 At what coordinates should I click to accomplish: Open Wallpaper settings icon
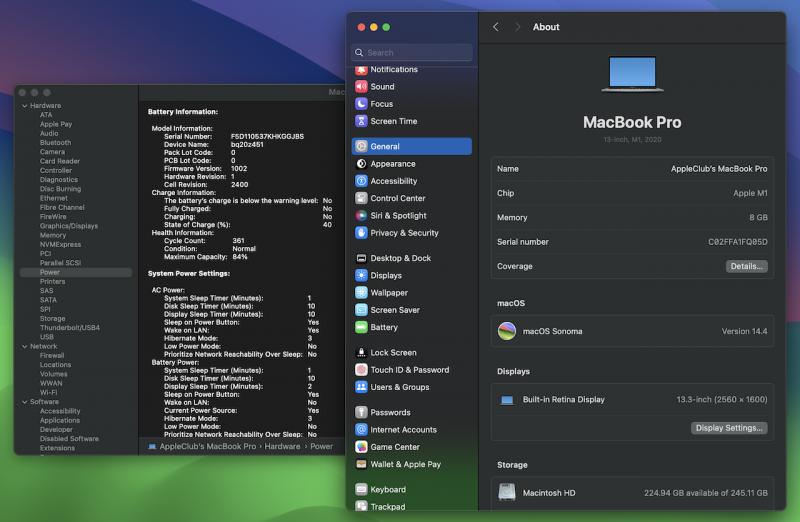(361, 293)
